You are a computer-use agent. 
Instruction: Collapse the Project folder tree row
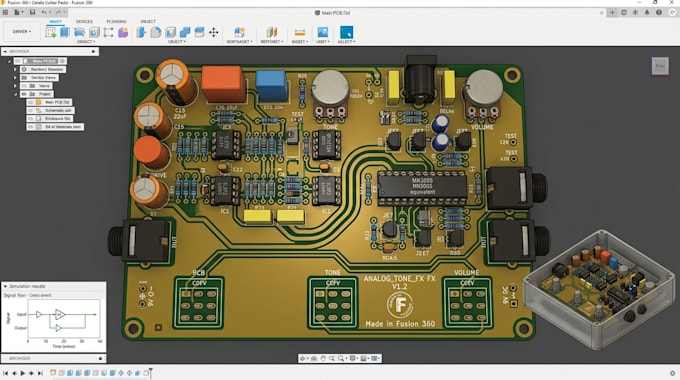15,94
